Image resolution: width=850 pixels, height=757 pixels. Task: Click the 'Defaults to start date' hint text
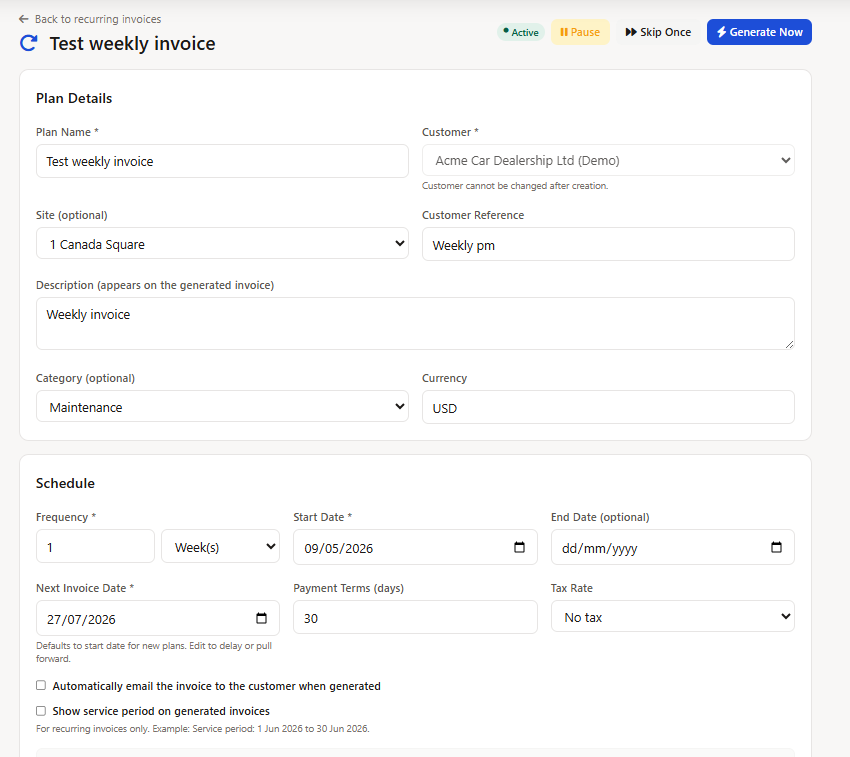154,652
